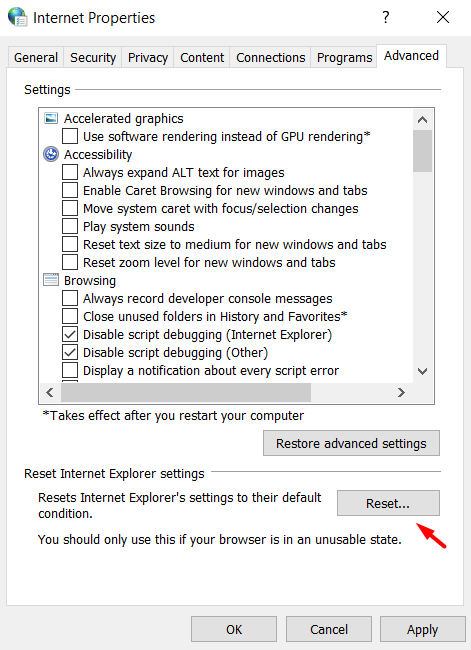This screenshot has height=650, width=471.
Task: Check Close unused folders in History and Favorites
Action: tap(70, 316)
